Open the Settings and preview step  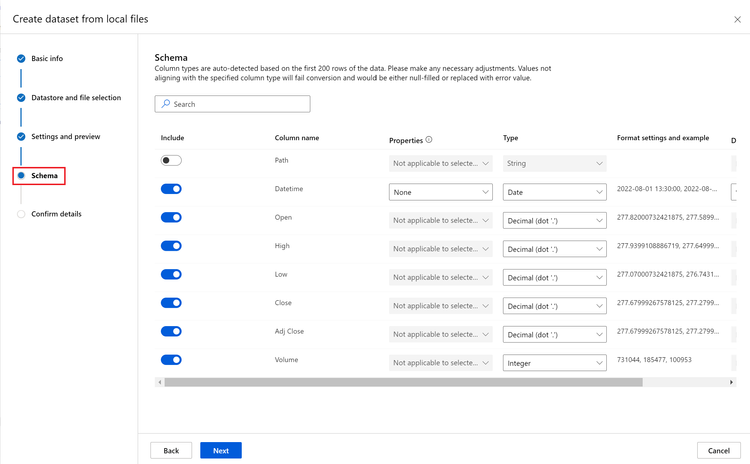tap(65, 137)
